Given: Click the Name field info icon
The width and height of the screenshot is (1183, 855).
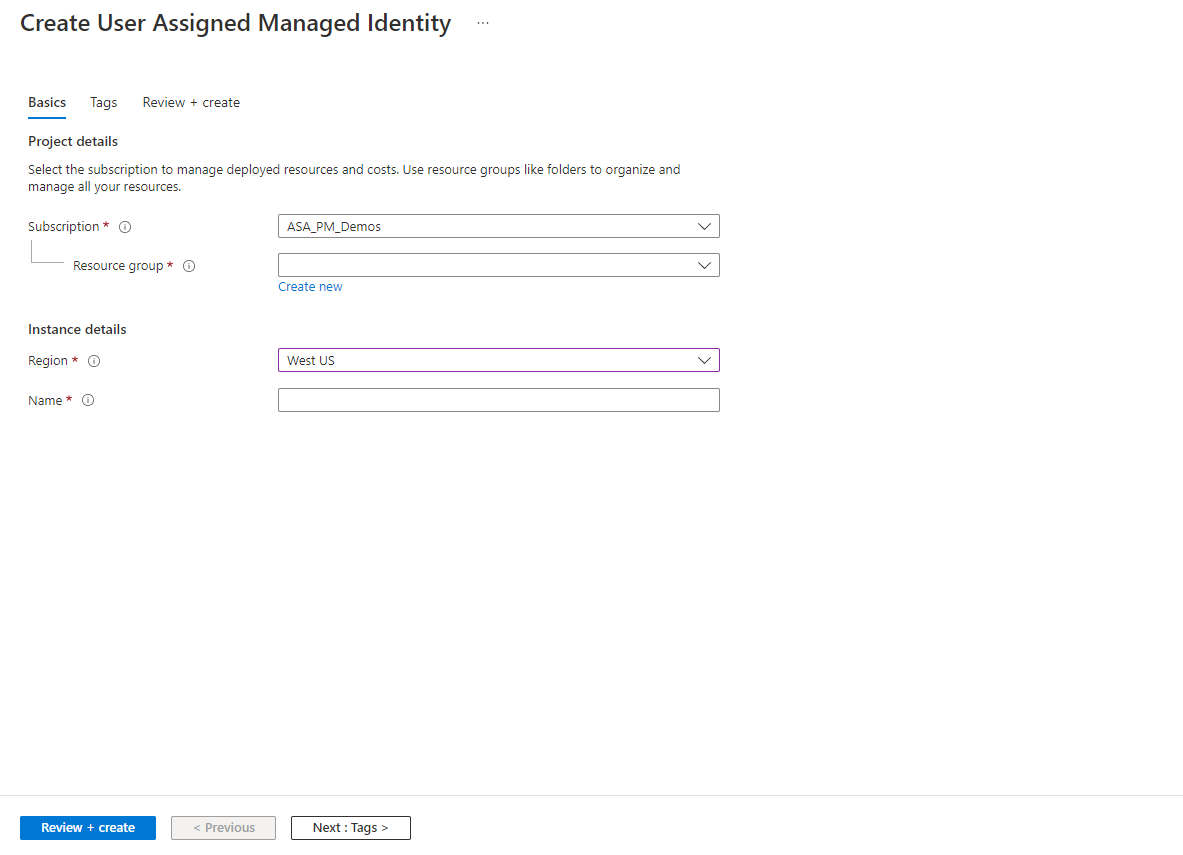Looking at the screenshot, I should (x=88, y=400).
